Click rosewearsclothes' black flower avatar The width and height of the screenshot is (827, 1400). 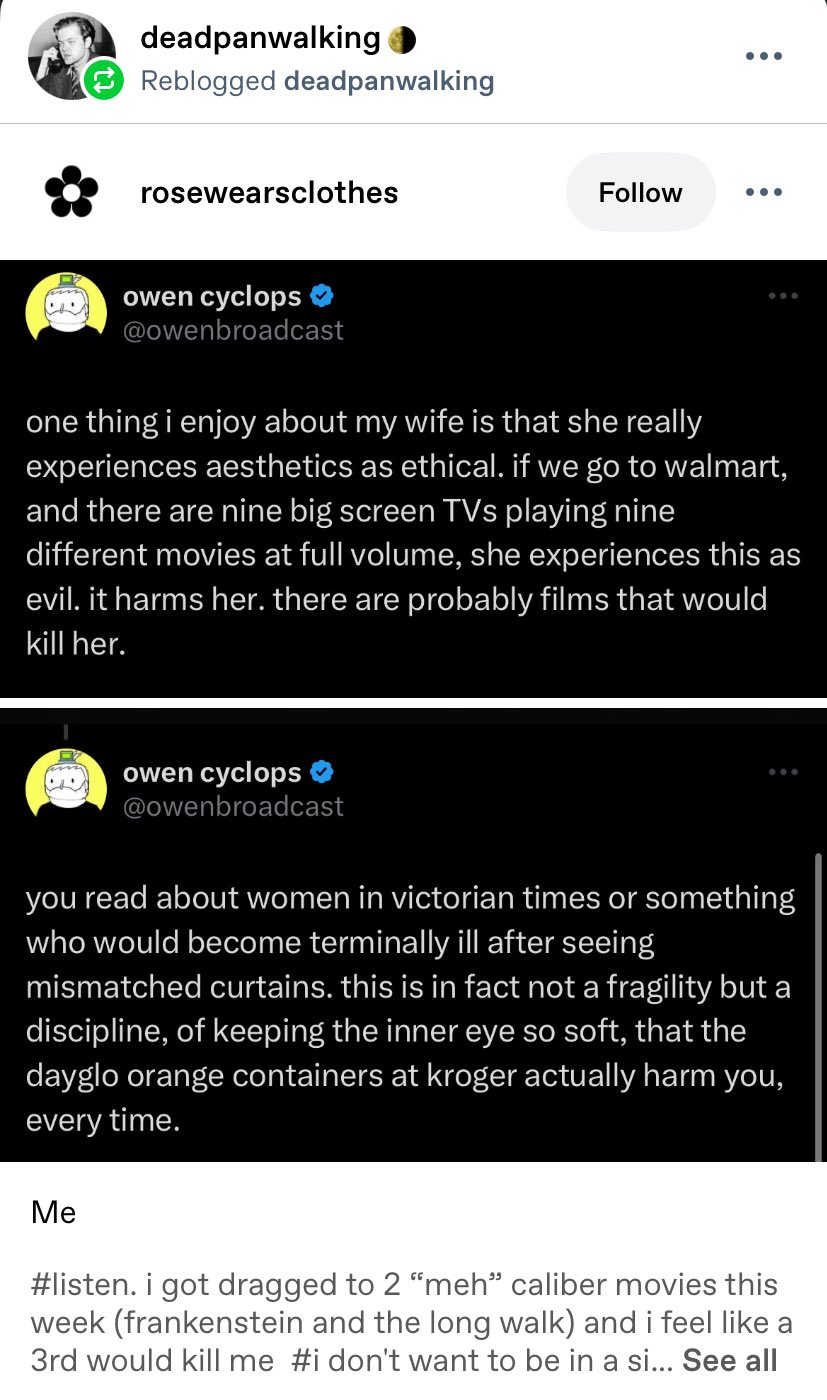point(70,192)
